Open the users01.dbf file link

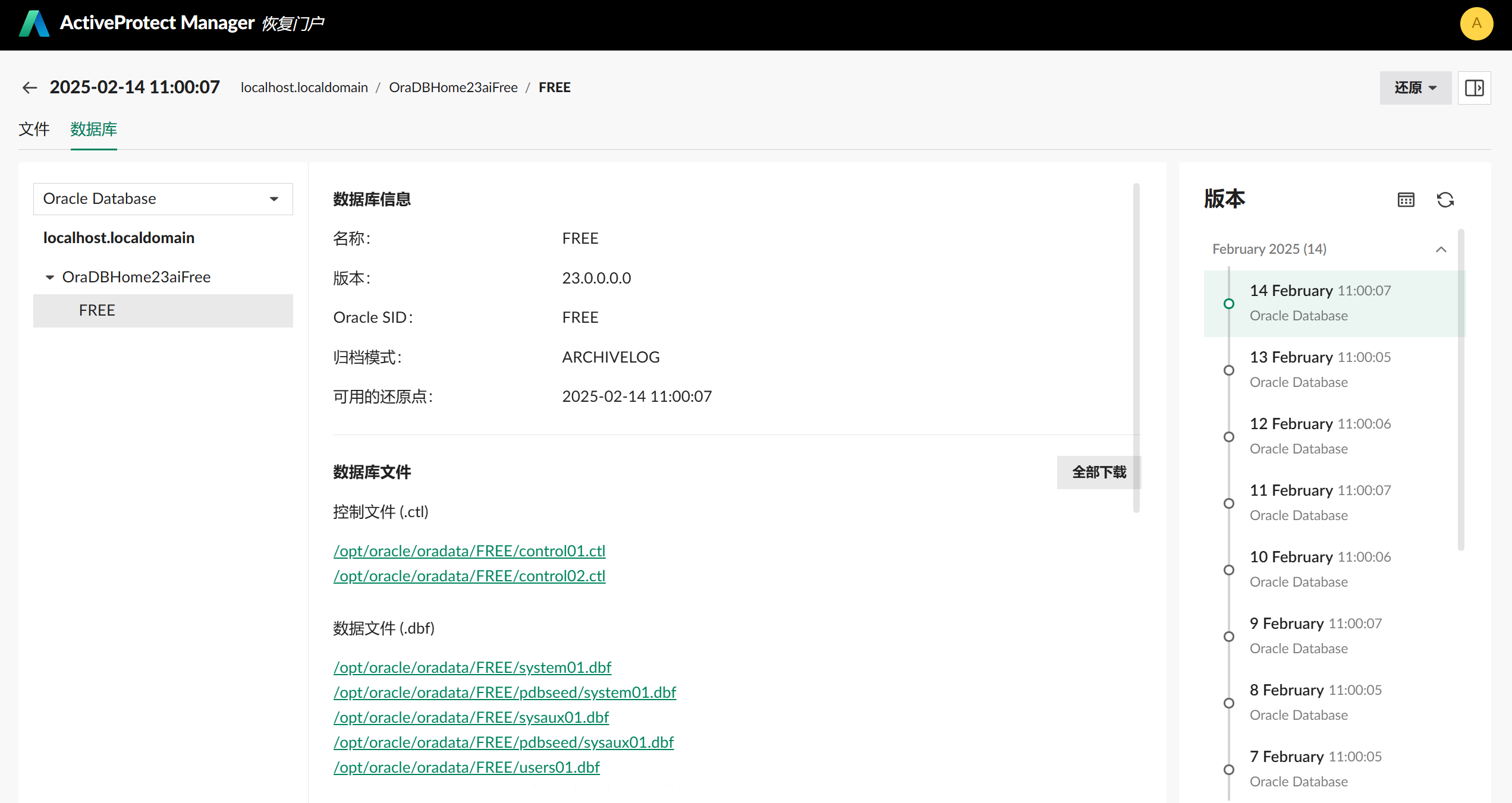467,767
